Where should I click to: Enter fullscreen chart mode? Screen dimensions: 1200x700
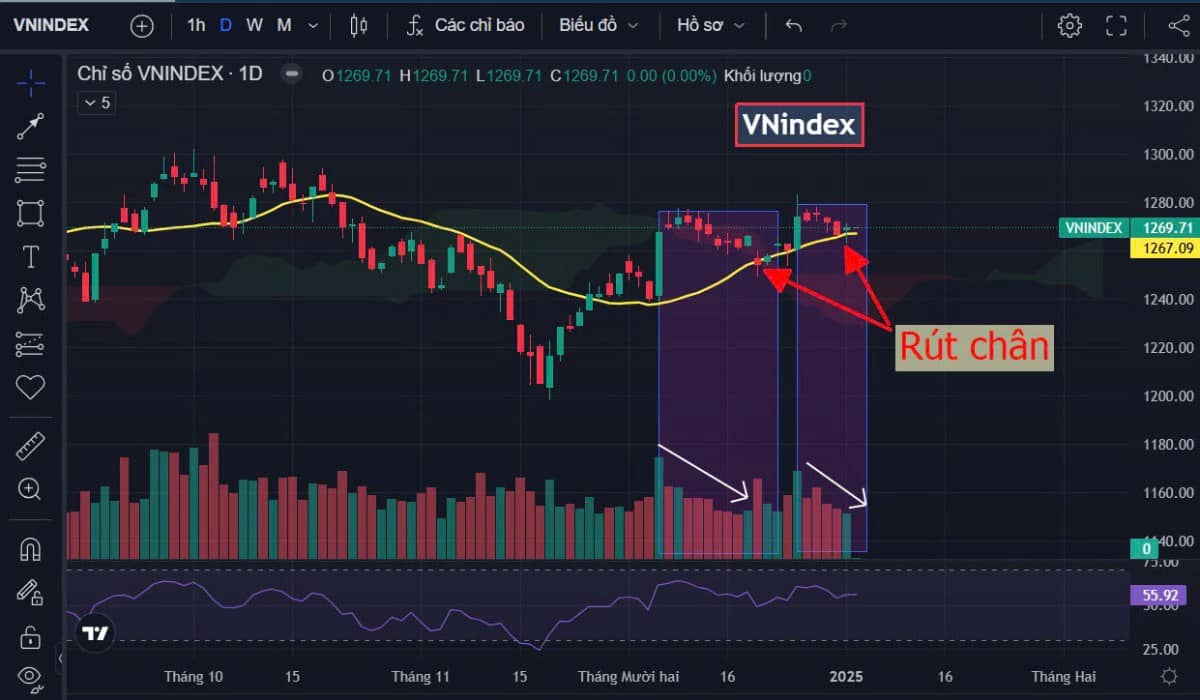[x=1116, y=25]
